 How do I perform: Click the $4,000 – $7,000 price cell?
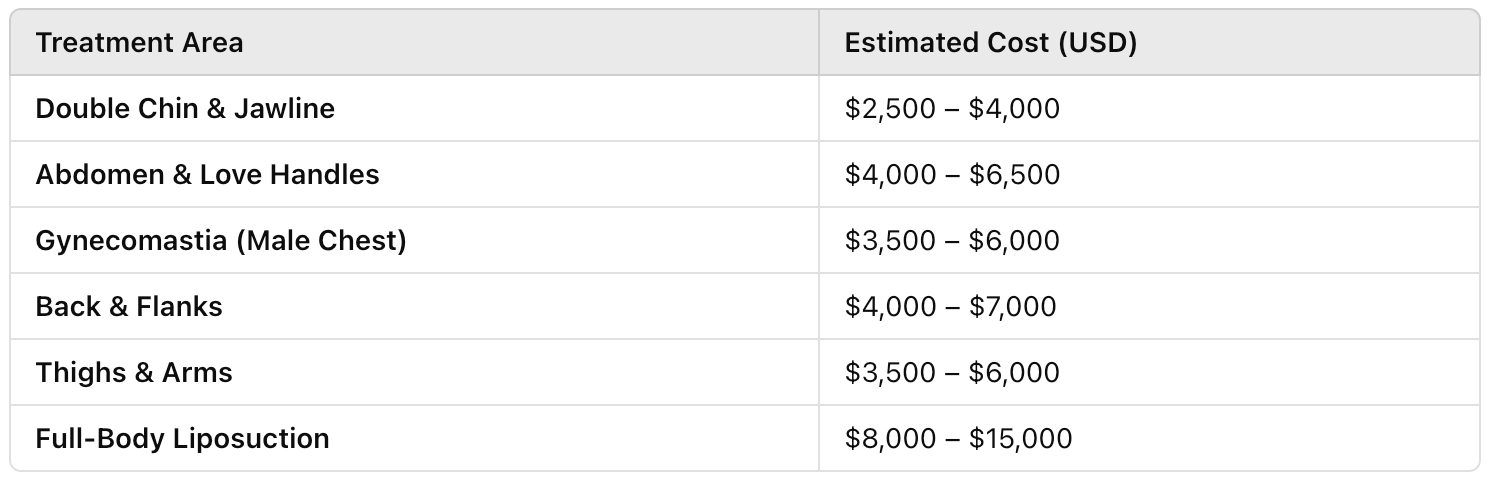1149,306
